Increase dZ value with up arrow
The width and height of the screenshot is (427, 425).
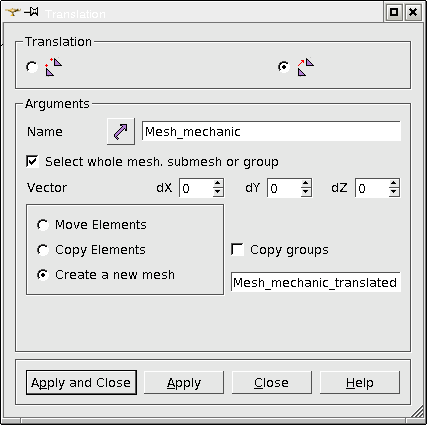pos(394,183)
